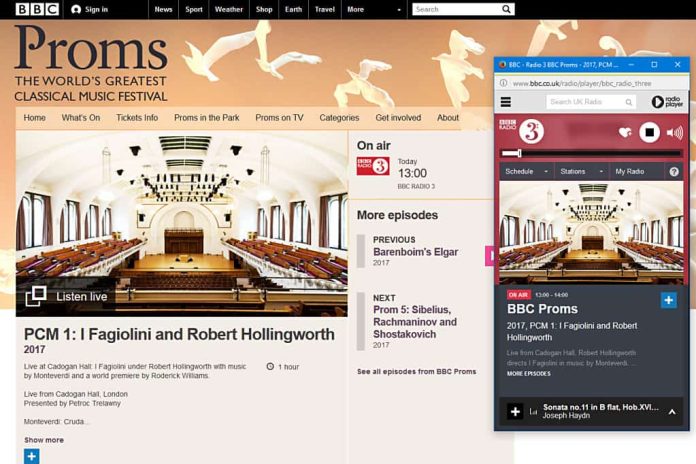Add station to favourites with heart icon
Image resolution: width=696 pixels, height=464 pixels.
coord(625,132)
